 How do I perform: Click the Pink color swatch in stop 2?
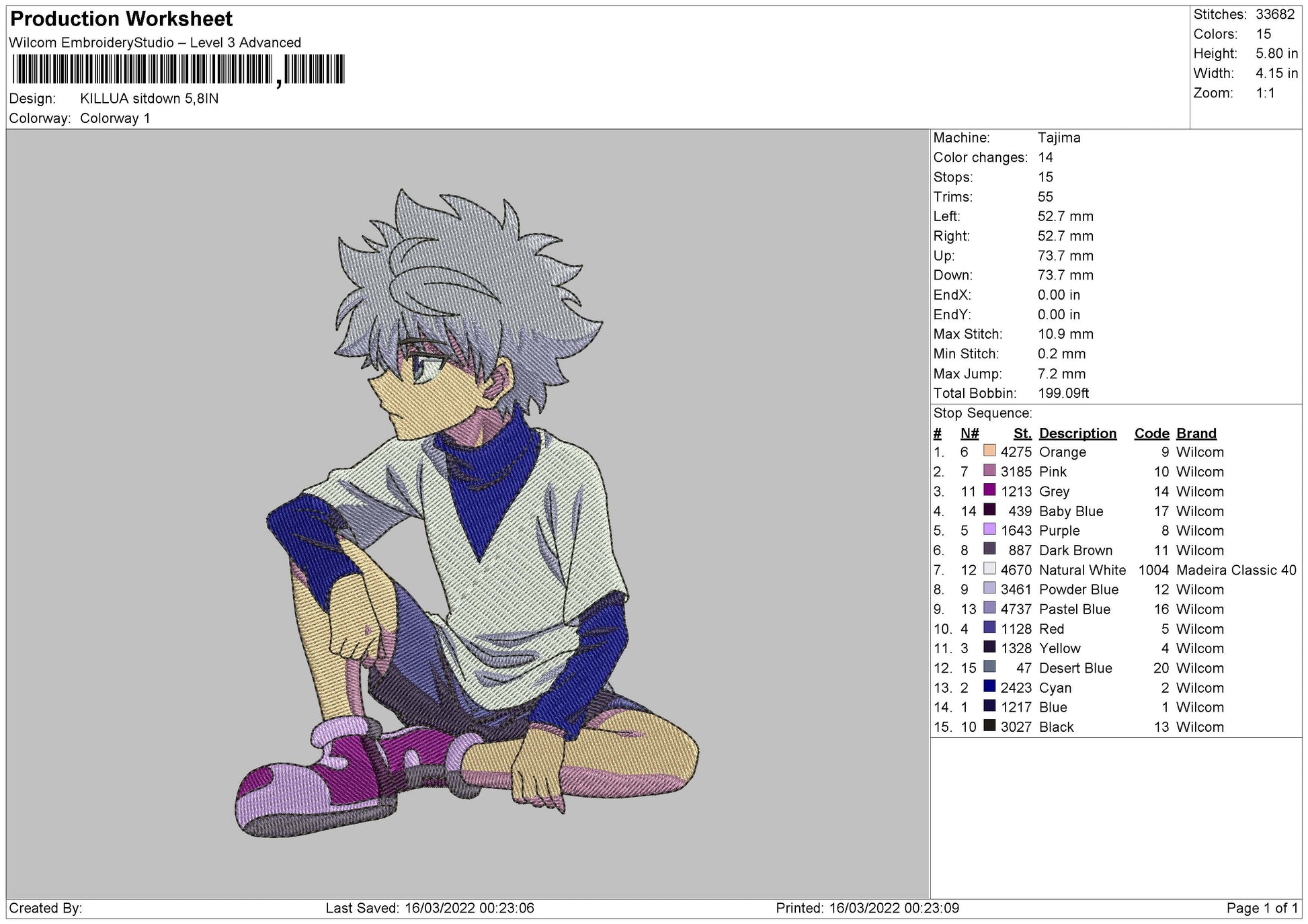click(x=989, y=470)
